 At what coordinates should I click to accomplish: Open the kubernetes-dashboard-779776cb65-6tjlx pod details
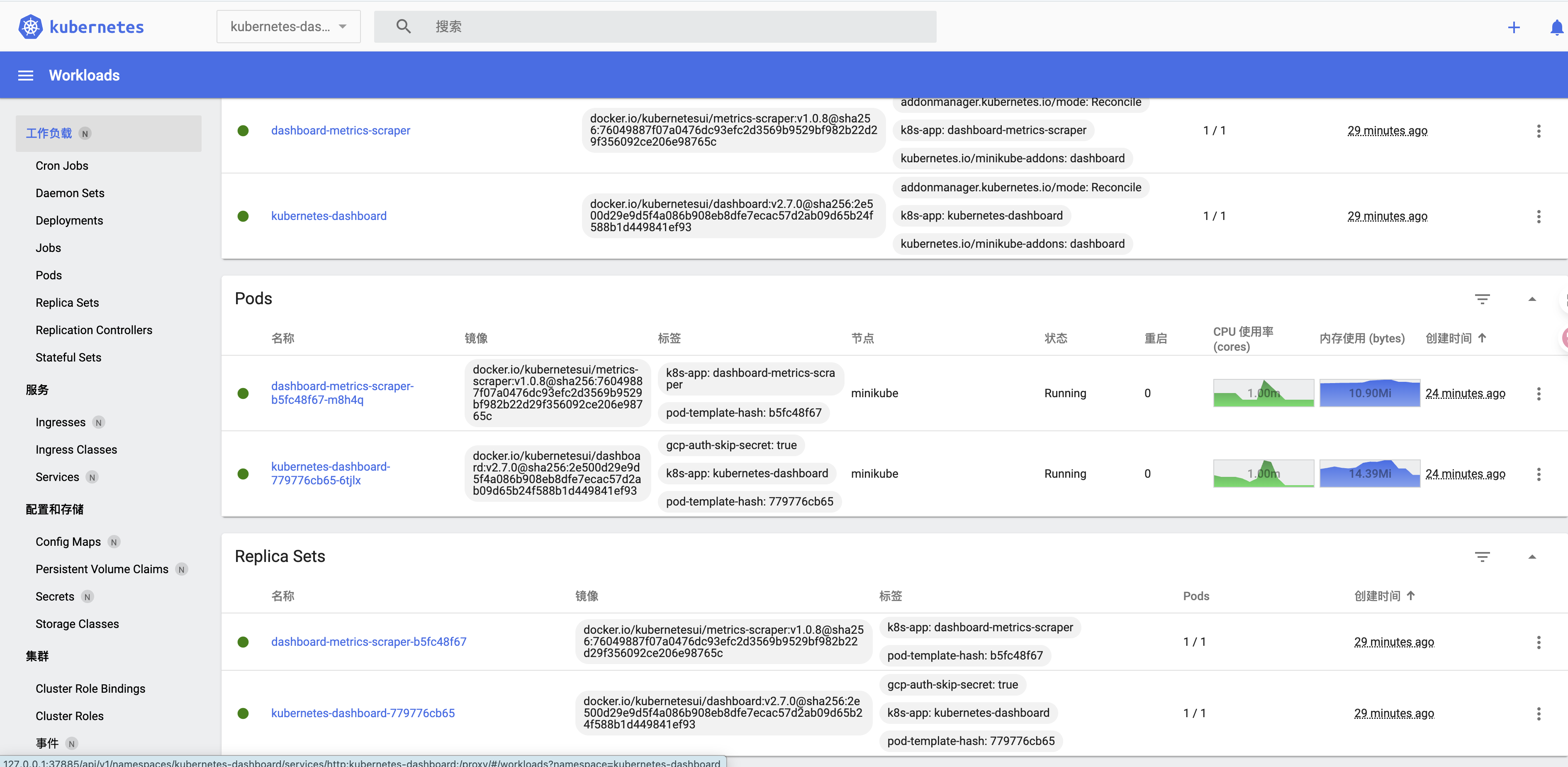[x=331, y=474]
